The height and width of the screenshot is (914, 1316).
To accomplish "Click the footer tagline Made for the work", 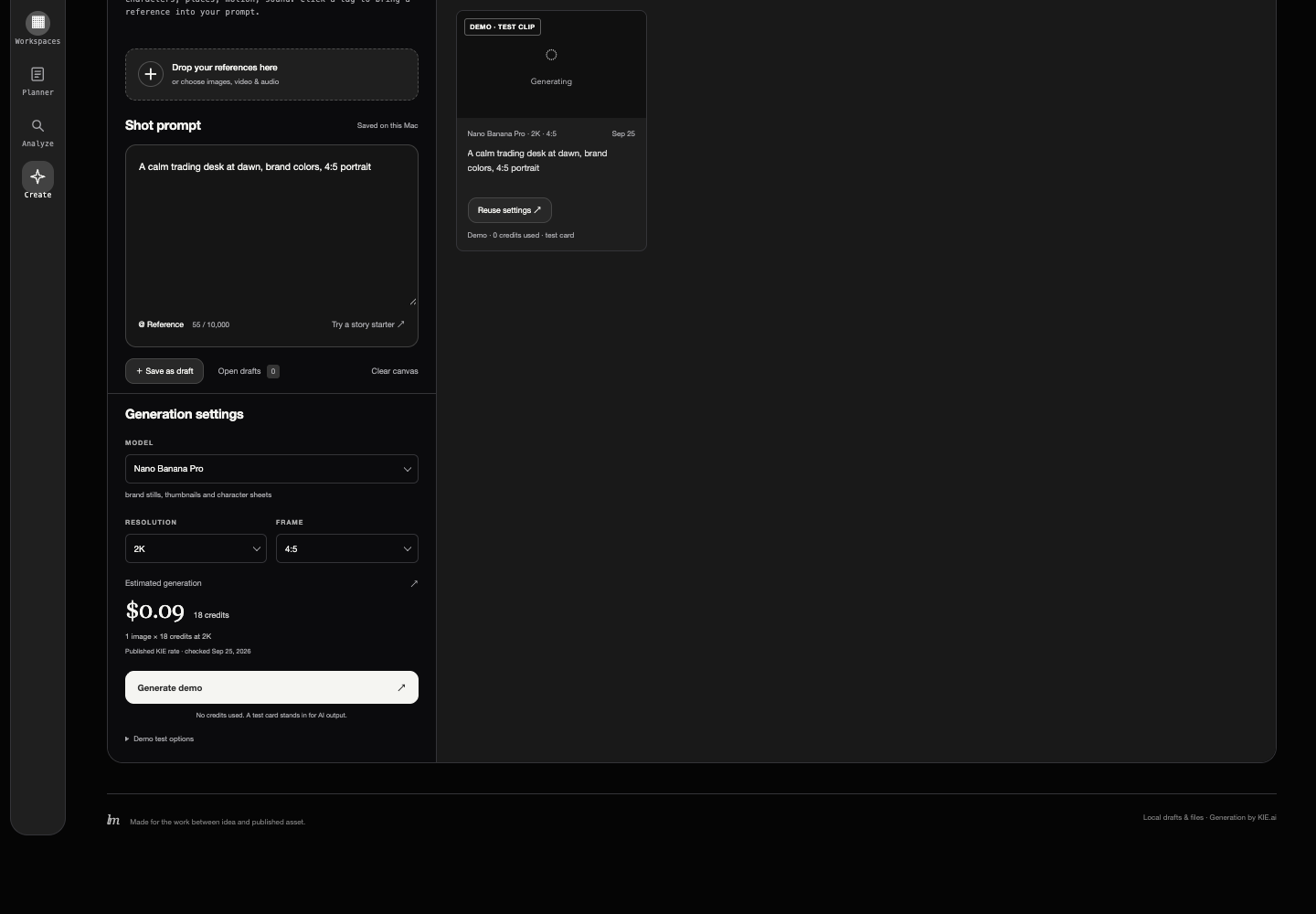I will 218,822.
